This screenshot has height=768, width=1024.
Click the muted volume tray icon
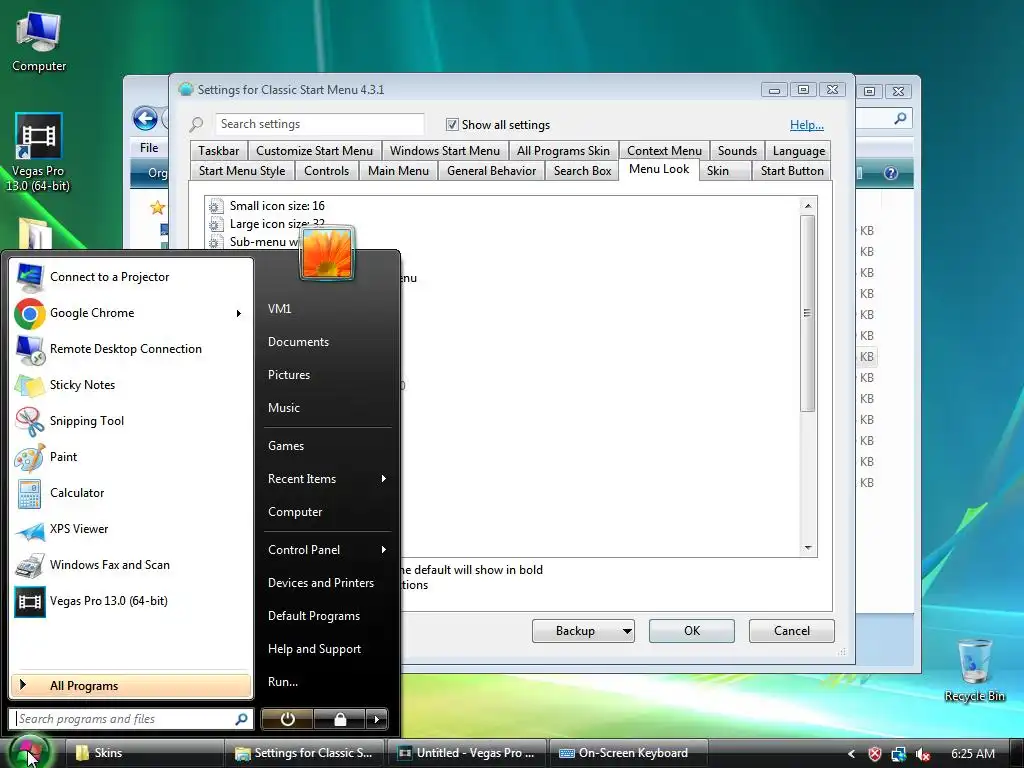tap(923, 754)
